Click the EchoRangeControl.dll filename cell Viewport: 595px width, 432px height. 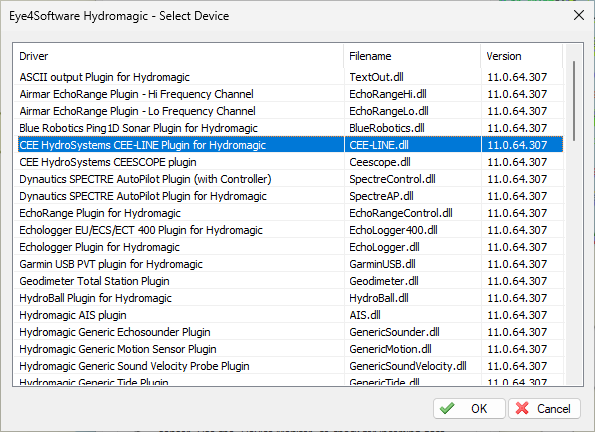pyautogui.click(x=413, y=213)
